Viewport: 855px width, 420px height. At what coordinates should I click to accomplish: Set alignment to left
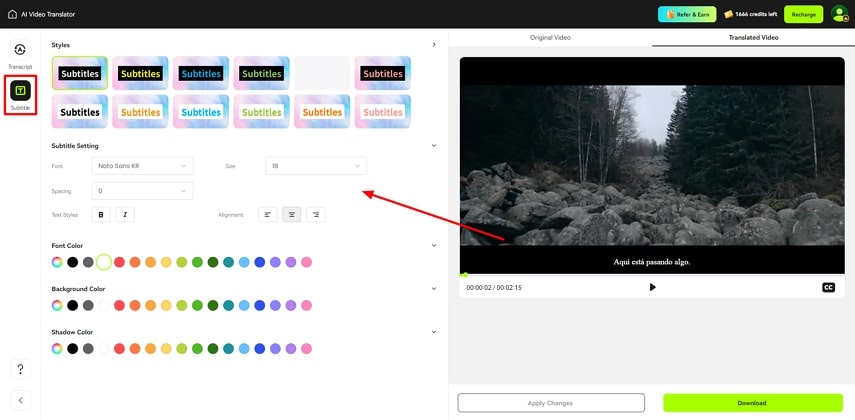point(267,215)
